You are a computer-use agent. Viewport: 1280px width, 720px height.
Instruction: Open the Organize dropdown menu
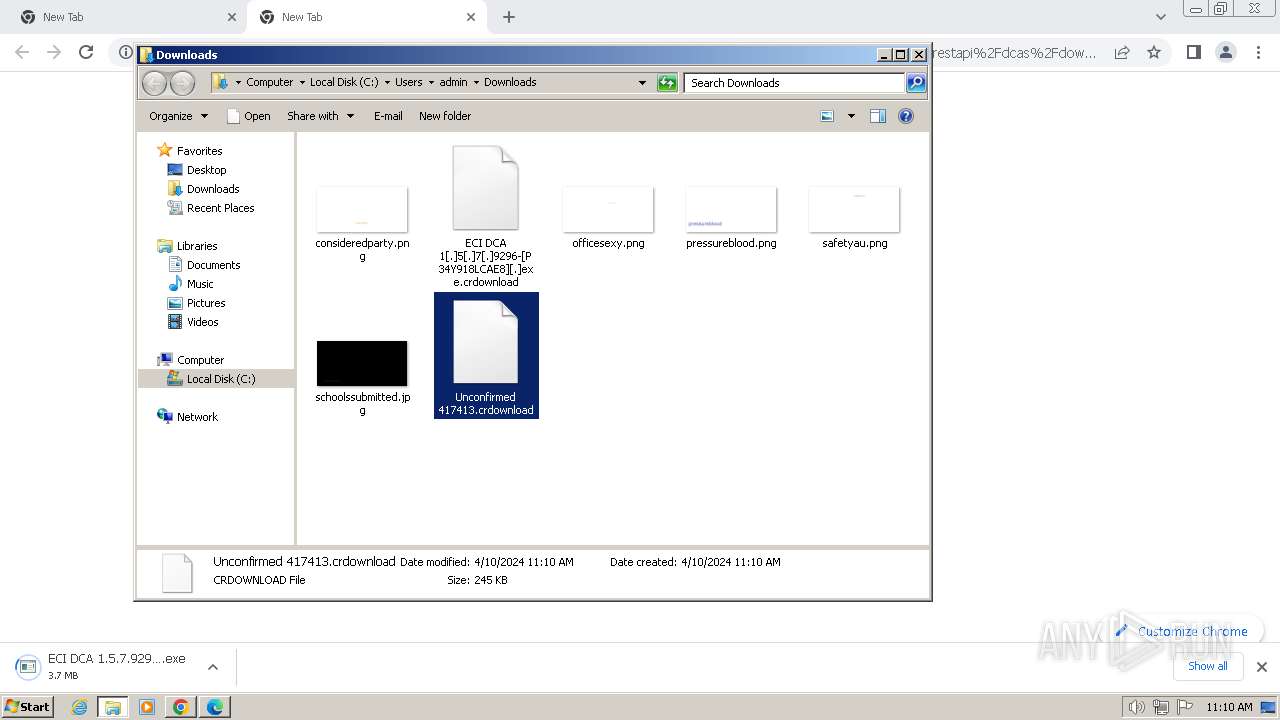(x=178, y=116)
